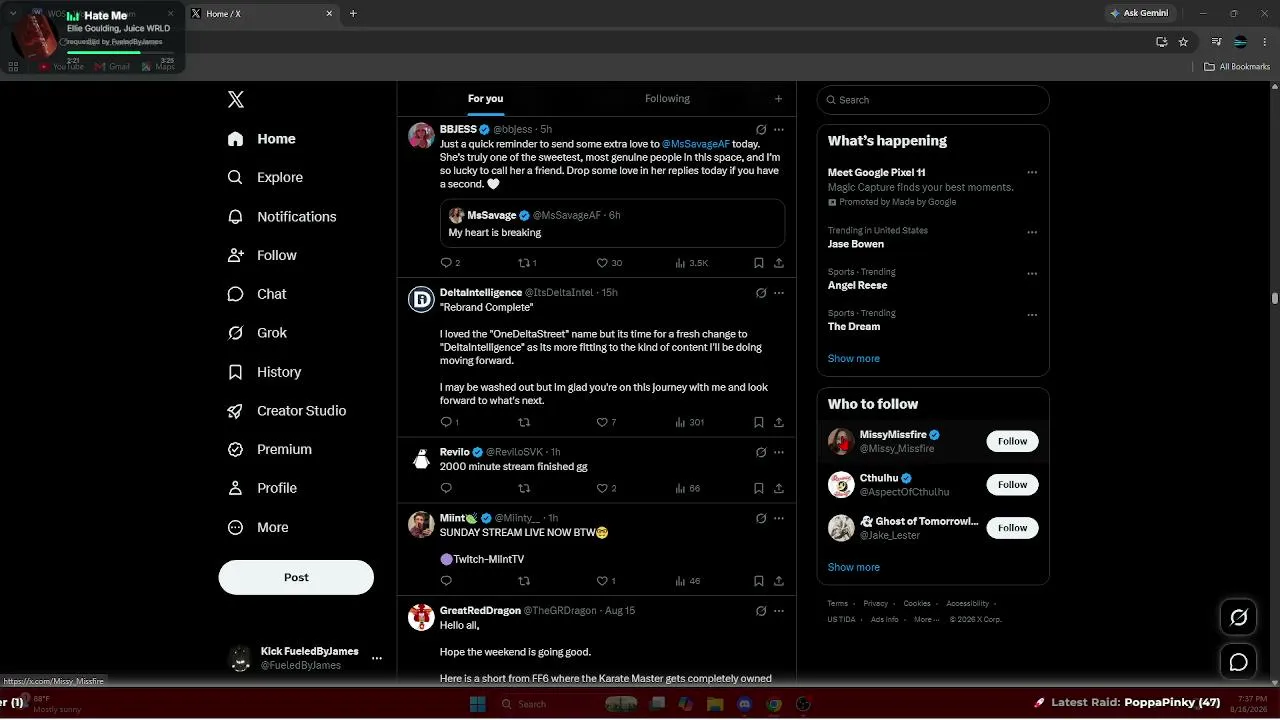Ask Grok about Revilo's post
This screenshot has width=1280, height=720.
(761, 452)
